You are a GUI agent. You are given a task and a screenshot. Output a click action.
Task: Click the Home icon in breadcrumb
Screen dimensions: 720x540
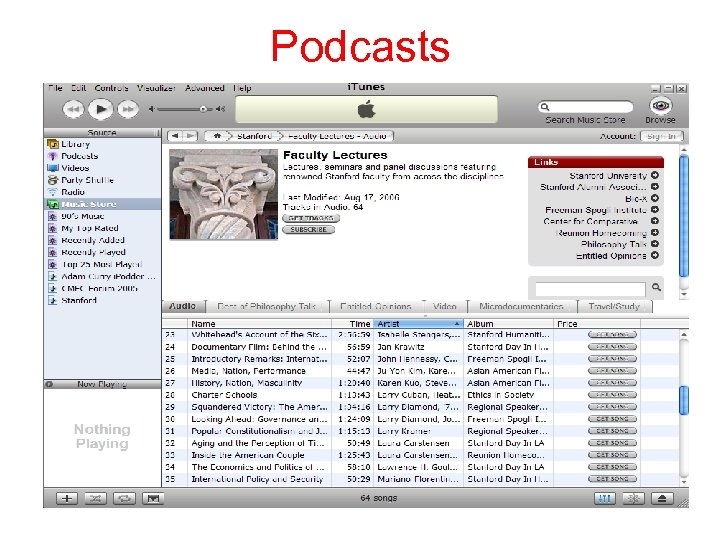coord(217,136)
